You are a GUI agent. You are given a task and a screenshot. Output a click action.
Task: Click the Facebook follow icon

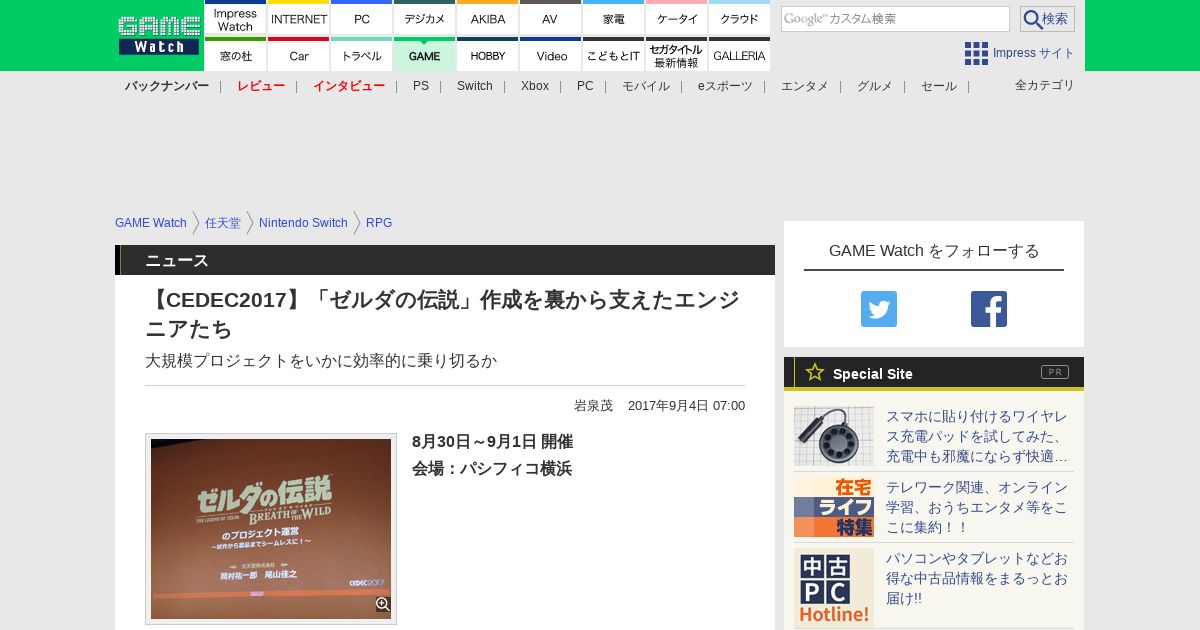click(x=989, y=309)
